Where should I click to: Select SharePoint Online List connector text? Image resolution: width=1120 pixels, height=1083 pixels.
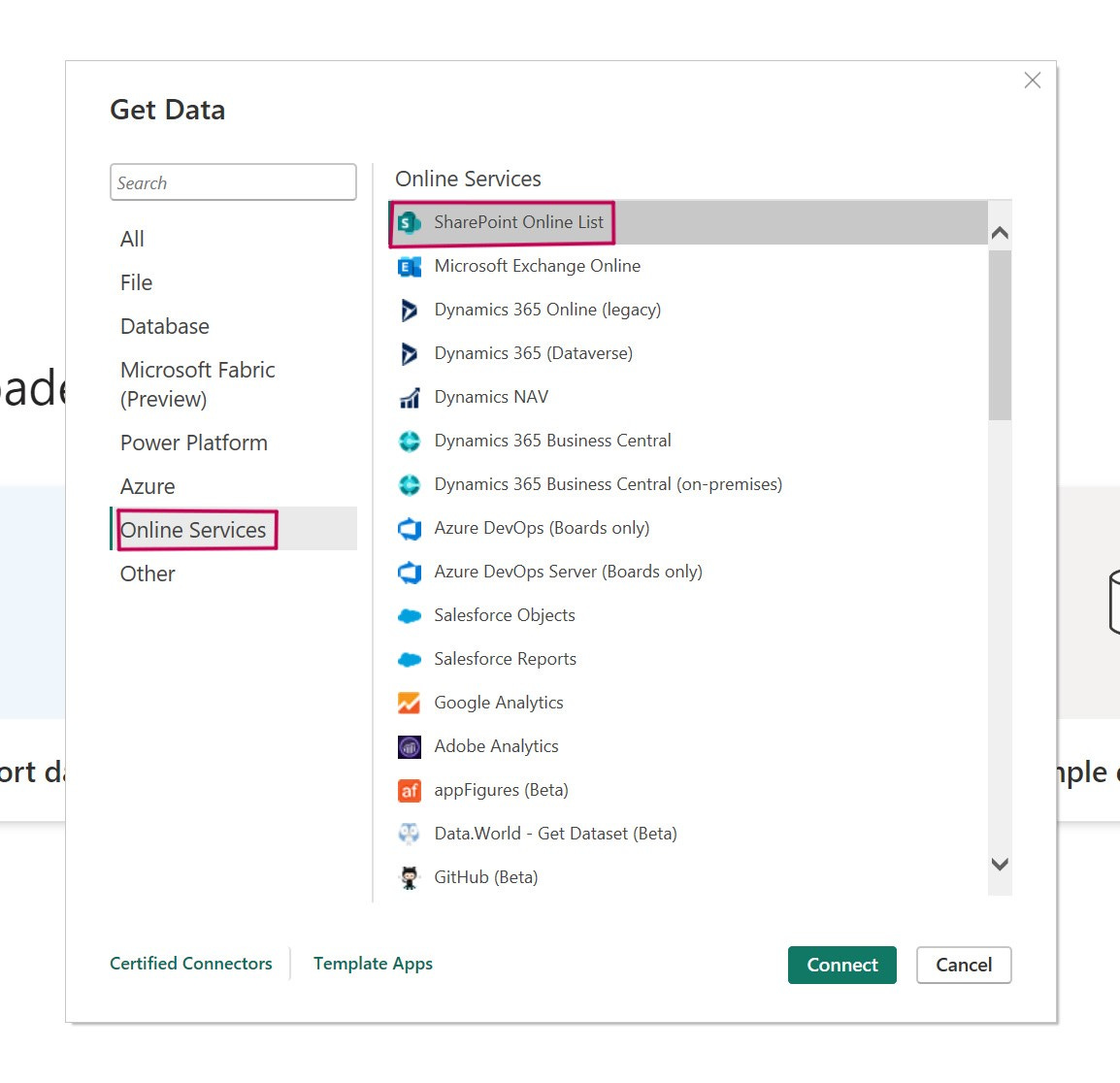(x=518, y=222)
